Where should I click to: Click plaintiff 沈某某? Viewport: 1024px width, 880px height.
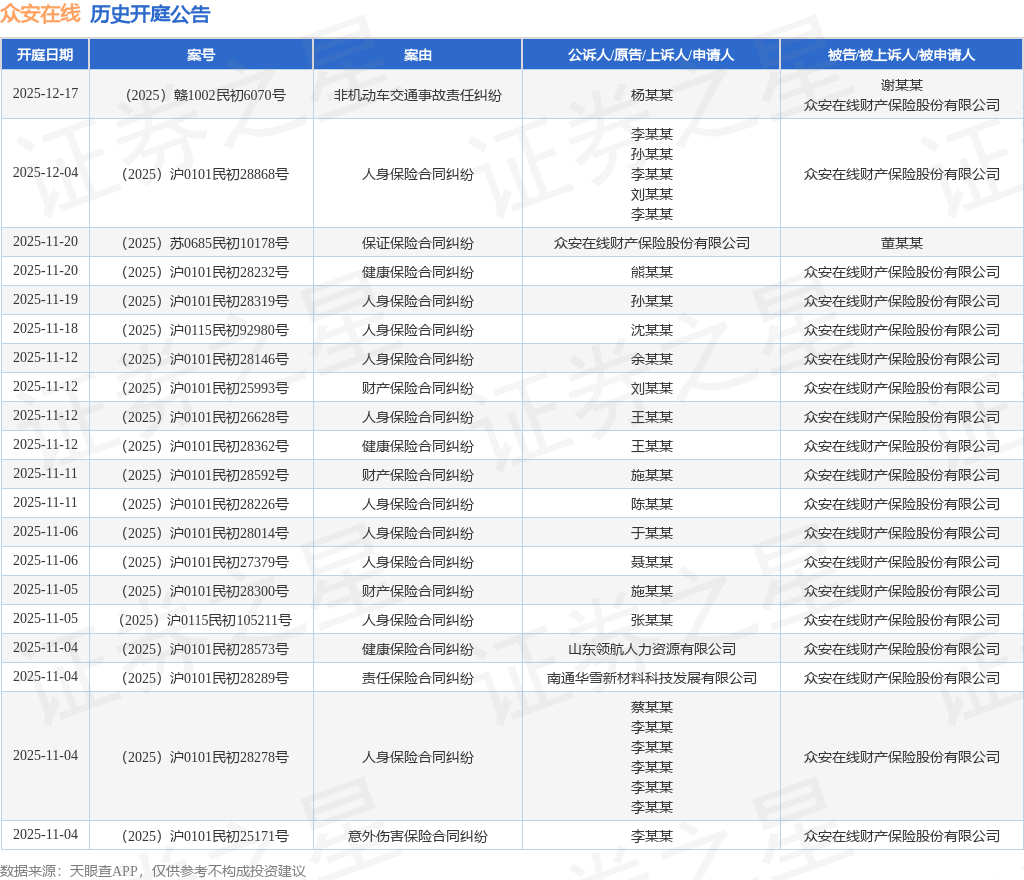pyautogui.click(x=651, y=330)
